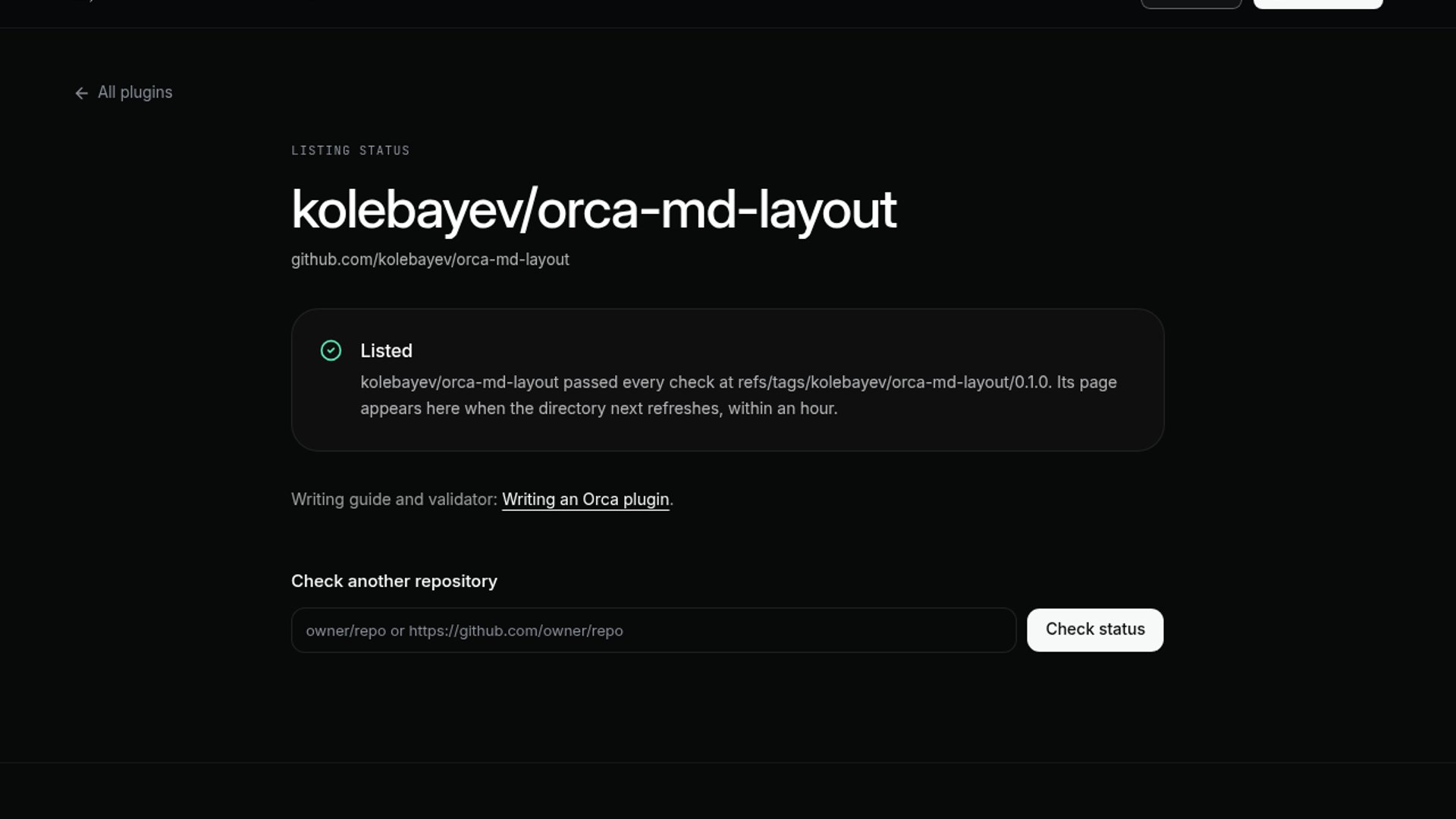Click the Check status button
This screenshot has width=1456, height=819.
[1095, 630]
